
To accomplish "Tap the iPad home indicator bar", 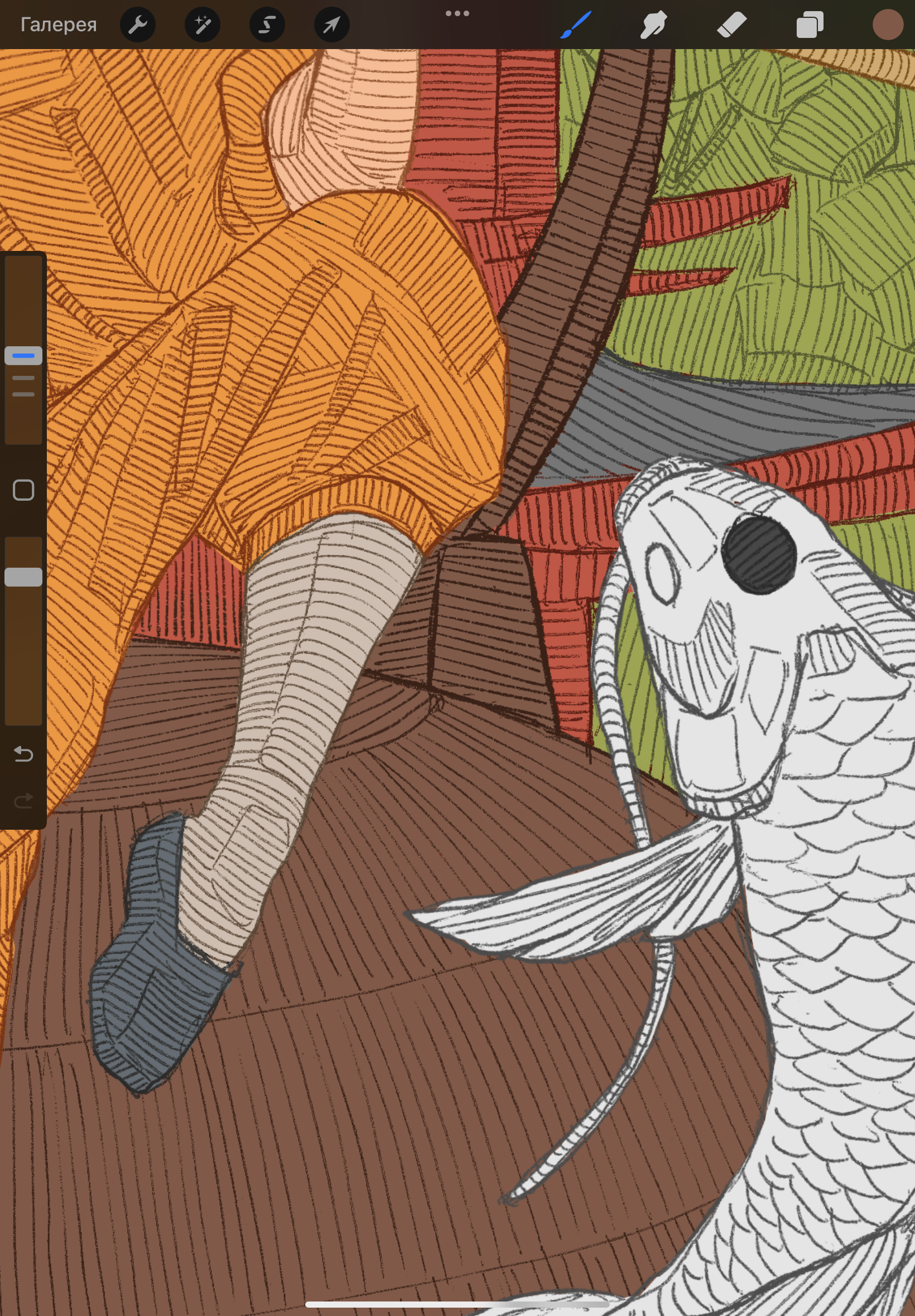I will pyautogui.click(x=457, y=1304).
